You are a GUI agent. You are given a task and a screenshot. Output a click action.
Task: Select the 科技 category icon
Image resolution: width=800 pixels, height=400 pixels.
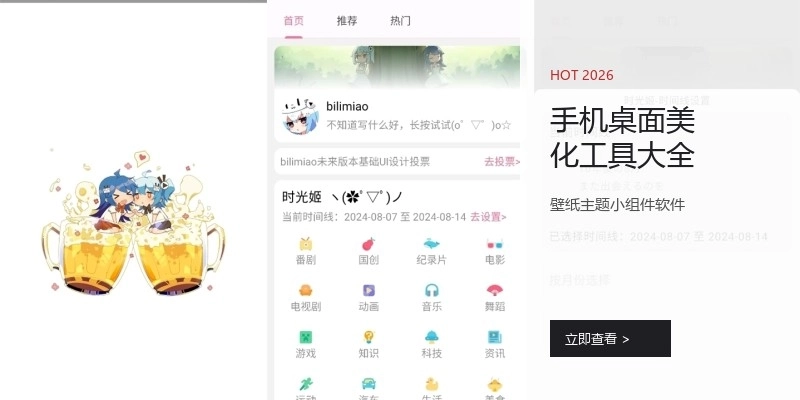432,337
